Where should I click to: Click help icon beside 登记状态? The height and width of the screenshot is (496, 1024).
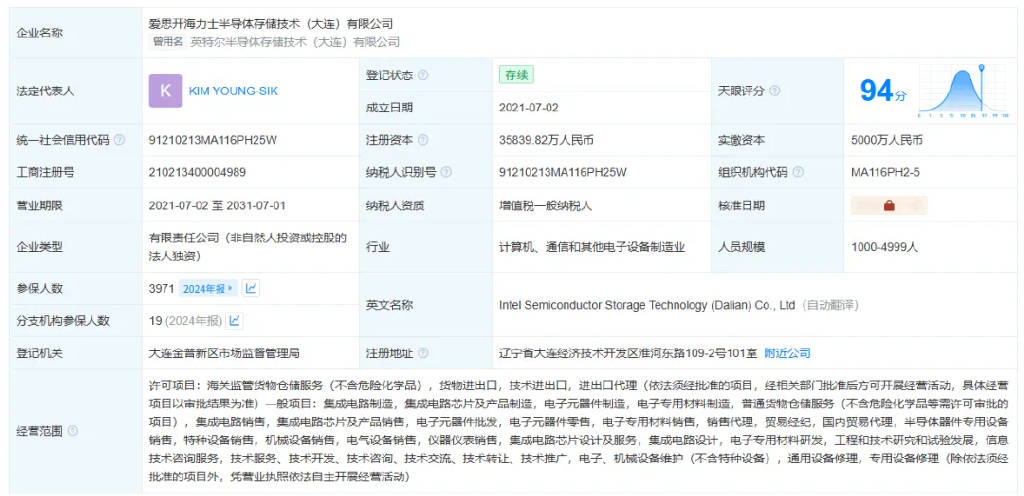(x=423, y=75)
